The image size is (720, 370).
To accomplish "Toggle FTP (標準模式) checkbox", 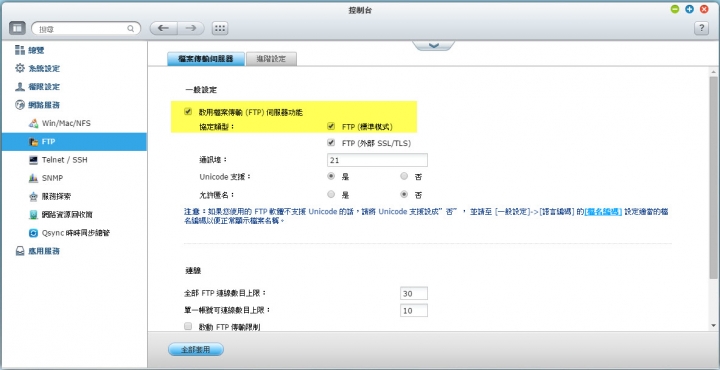I will click(x=331, y=126).
